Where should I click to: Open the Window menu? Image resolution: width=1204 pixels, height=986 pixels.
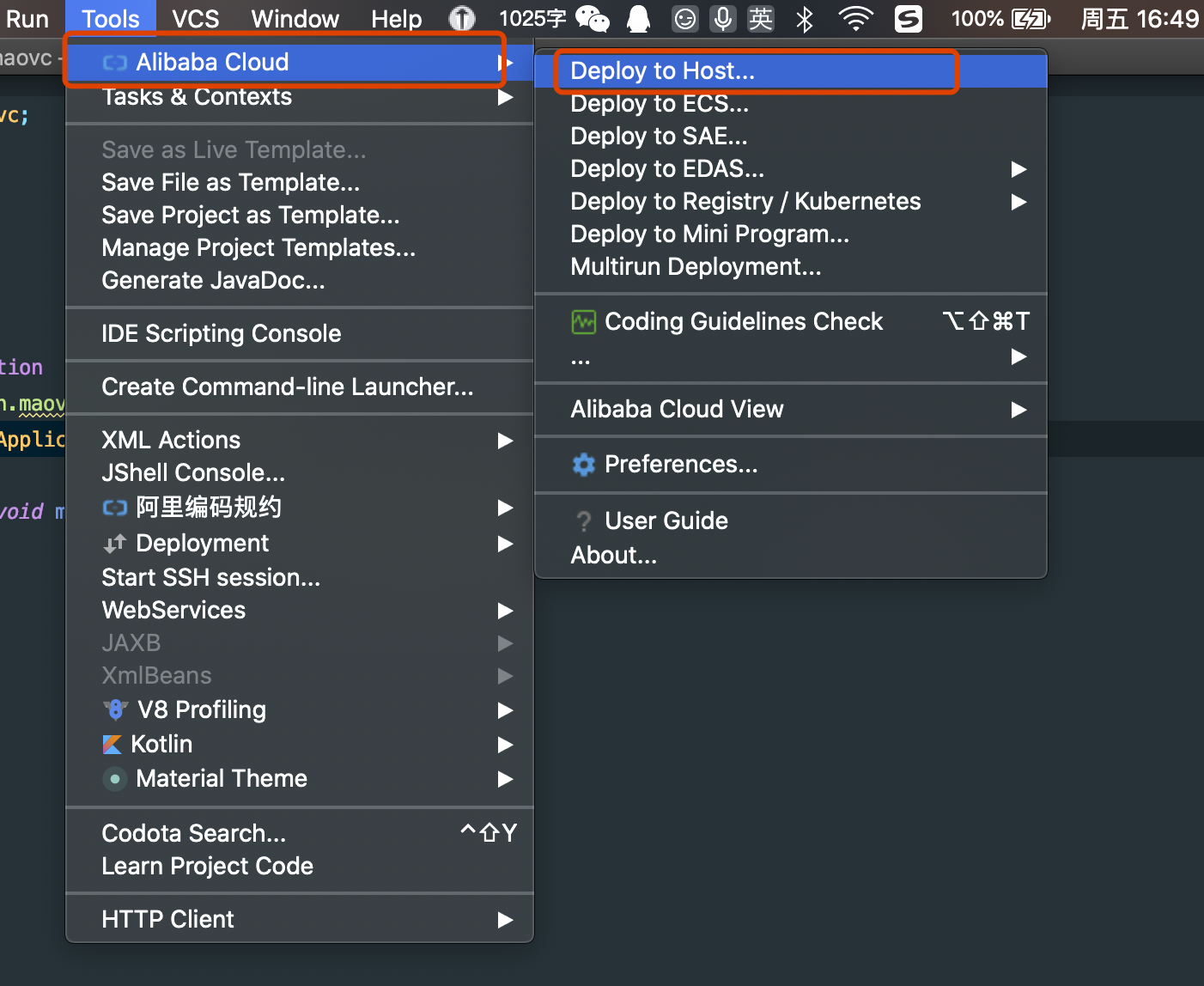(x=295, y=18)
